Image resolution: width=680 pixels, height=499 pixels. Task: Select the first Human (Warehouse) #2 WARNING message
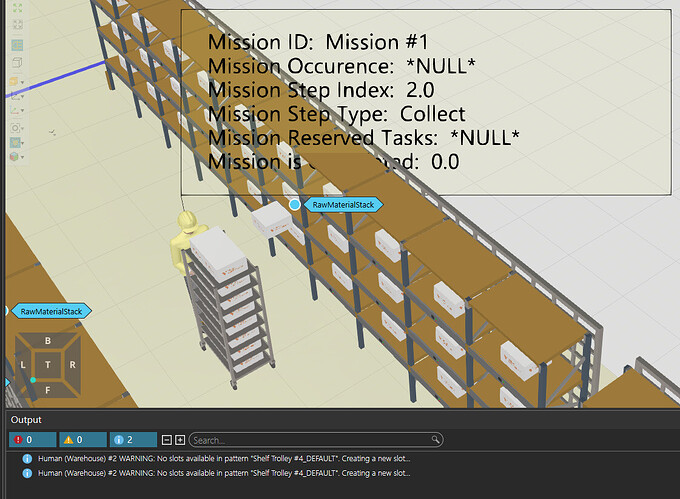pos(224,458)
